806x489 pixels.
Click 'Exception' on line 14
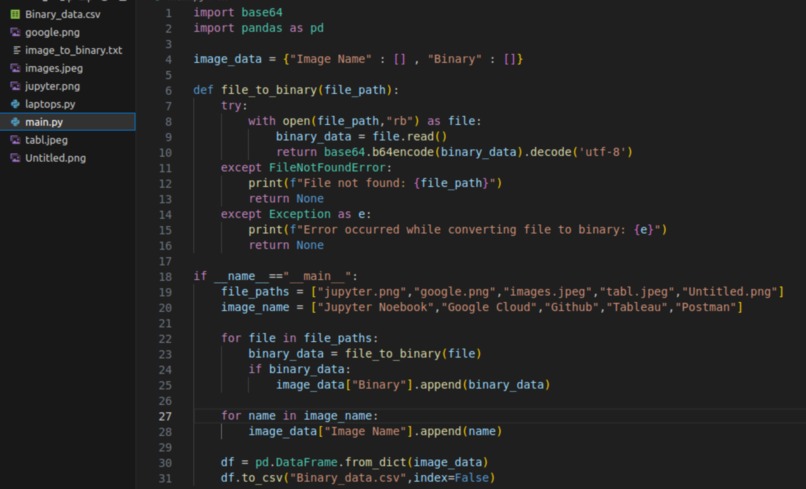click(300, 214)
